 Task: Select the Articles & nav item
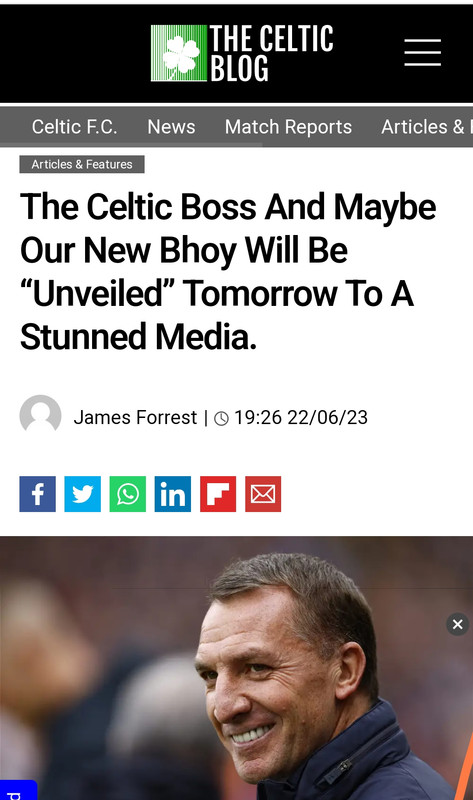click(427, 127)
